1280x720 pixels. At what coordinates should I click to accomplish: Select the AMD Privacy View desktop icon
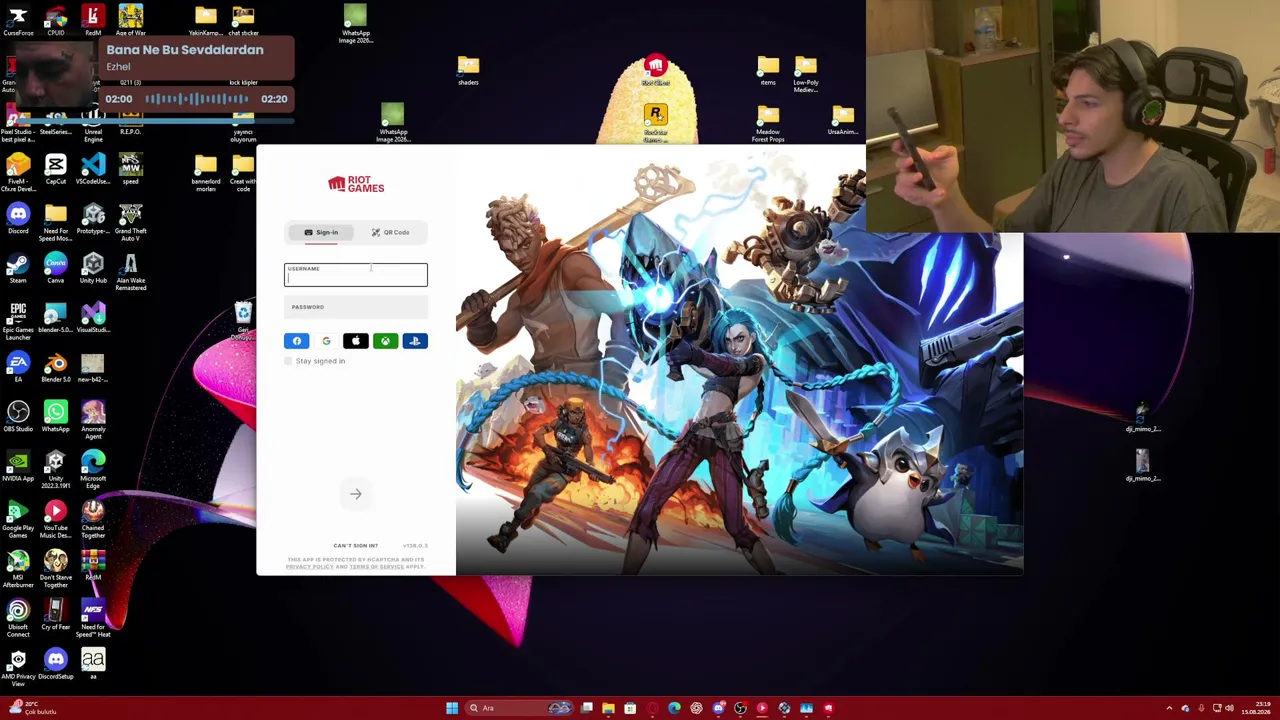click(18, 667)
